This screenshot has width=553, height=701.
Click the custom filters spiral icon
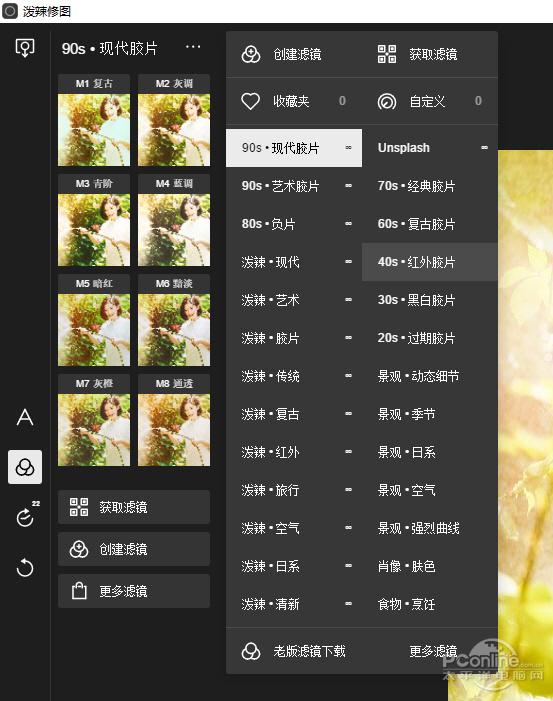point(387,101)
